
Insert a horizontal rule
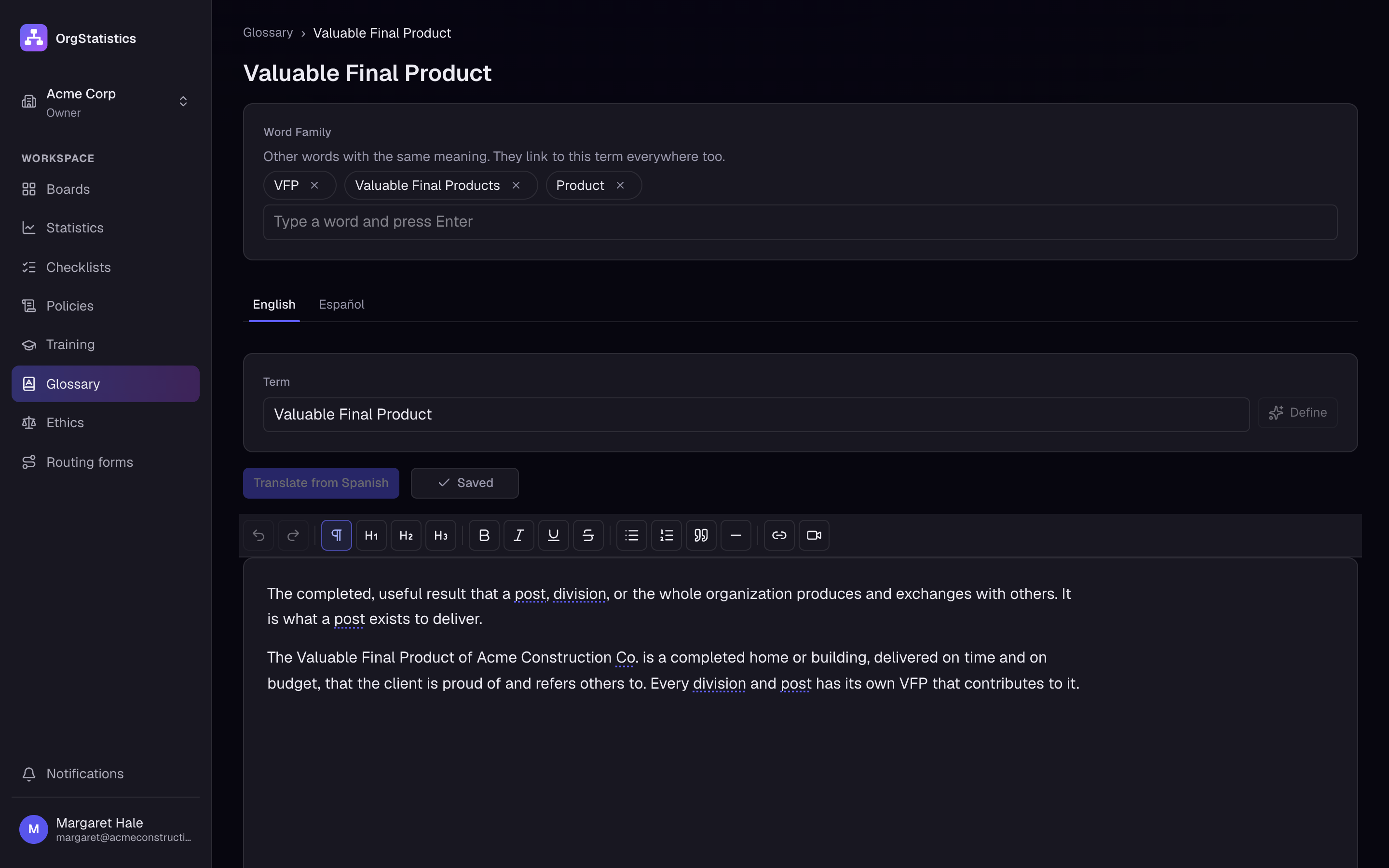click(736, 535)
